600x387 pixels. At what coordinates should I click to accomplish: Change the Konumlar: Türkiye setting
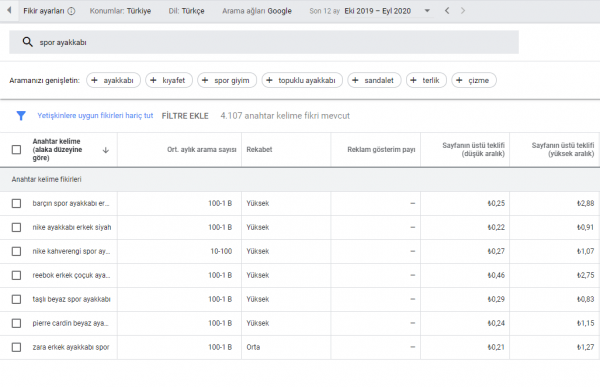120,11
